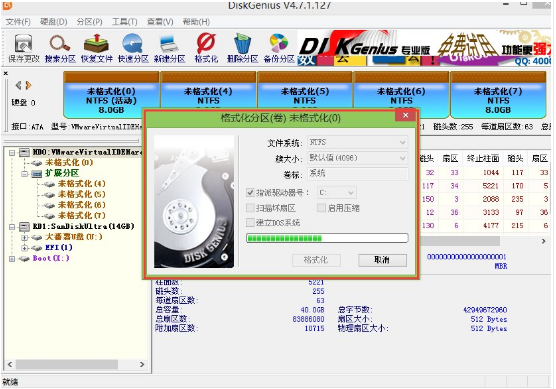Click the tree panel horizontal scrollbar
This screenshot has width=556, height=389.
coord(67,364)
